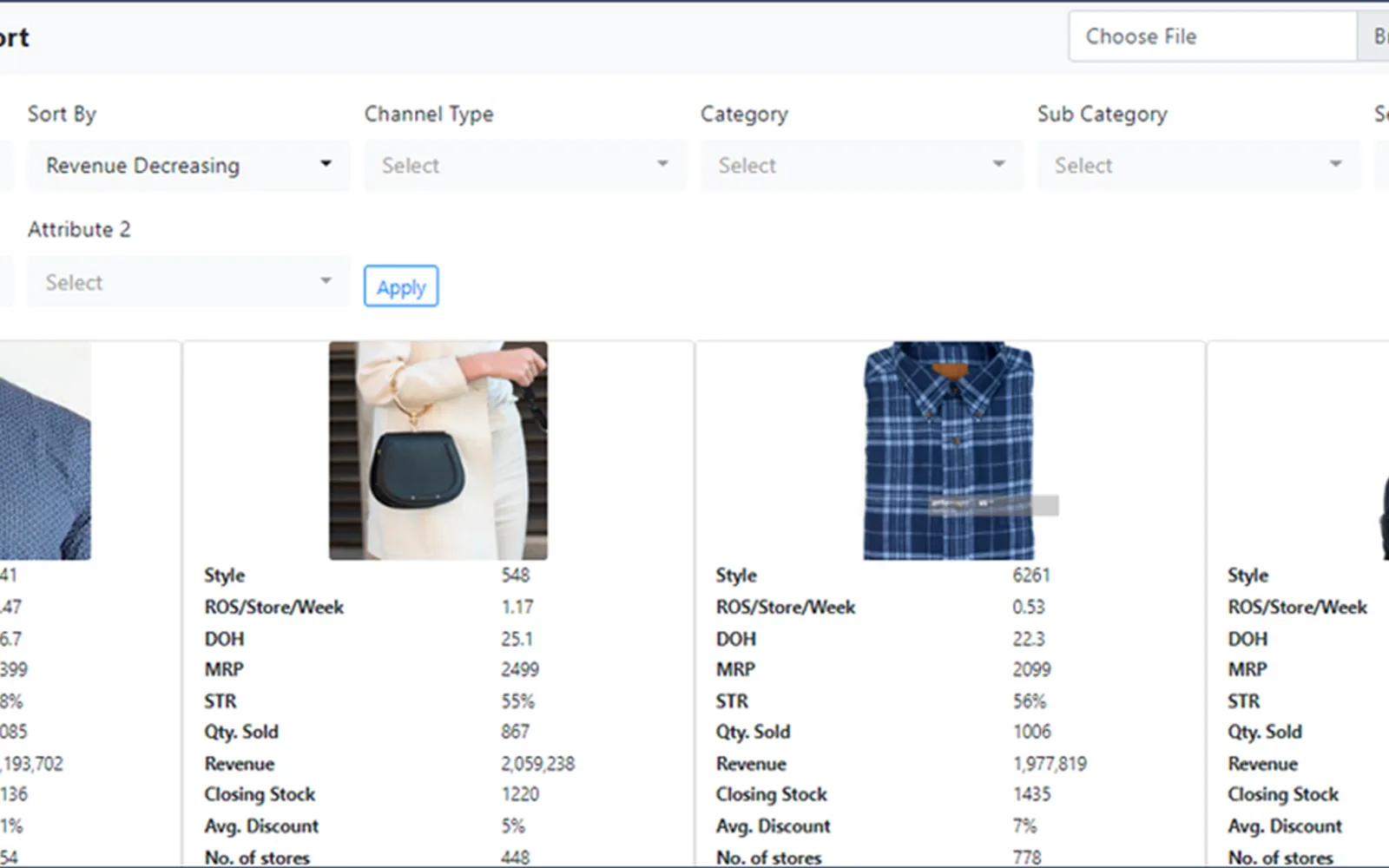Select Avg. Discount value 5%

(513, 826)
